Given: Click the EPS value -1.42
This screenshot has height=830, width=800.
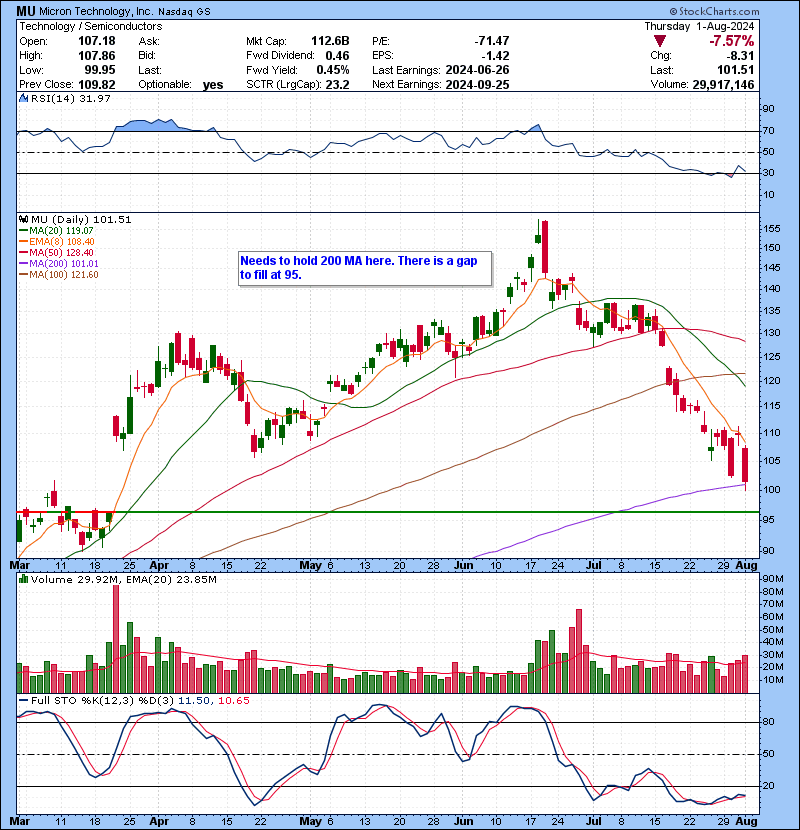Looking at the screenshot, I should click(496, 56).
